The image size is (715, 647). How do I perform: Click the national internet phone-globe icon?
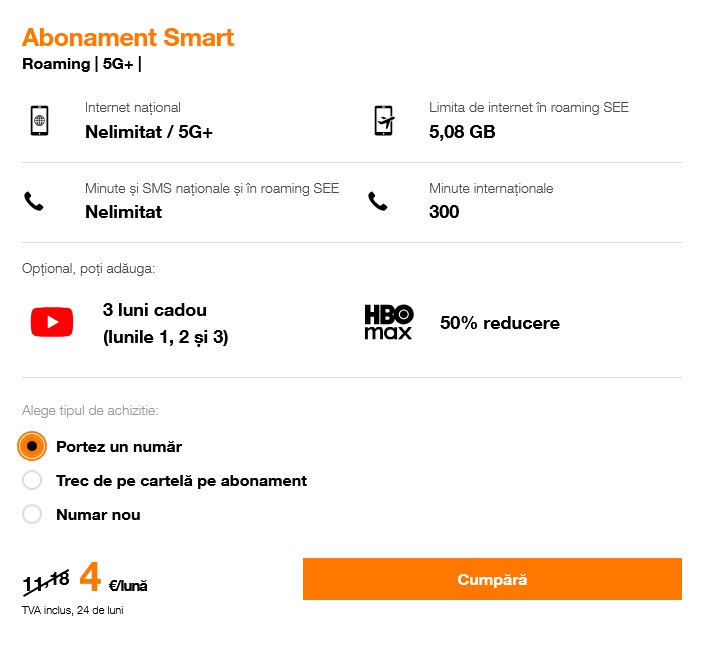click(39, 120)
